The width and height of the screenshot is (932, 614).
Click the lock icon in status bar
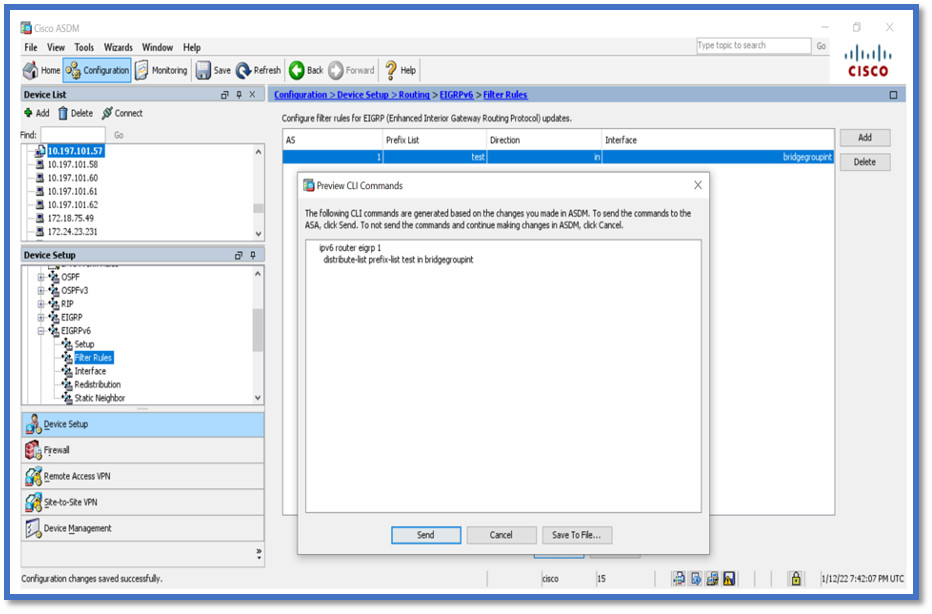(795, 578)
